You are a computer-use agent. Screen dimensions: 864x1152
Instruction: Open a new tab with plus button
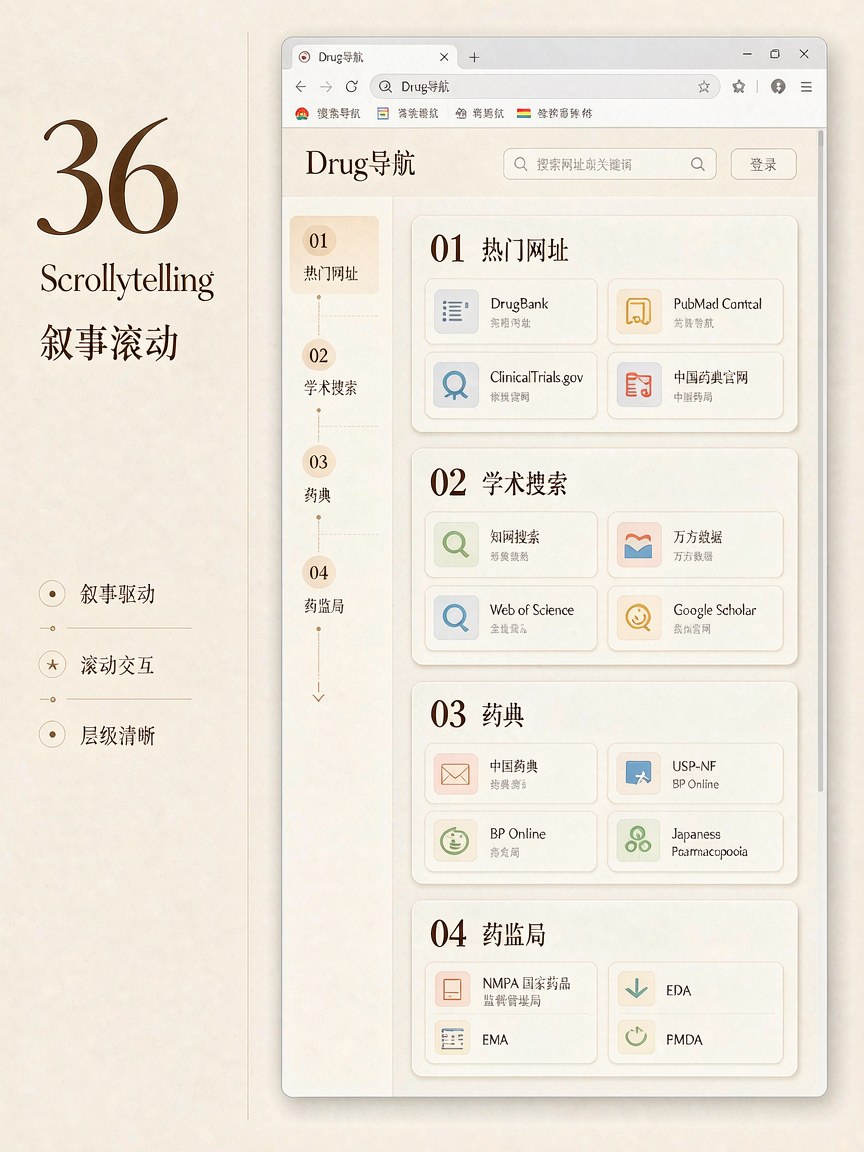pyautogui.click(x=474, y=57)
